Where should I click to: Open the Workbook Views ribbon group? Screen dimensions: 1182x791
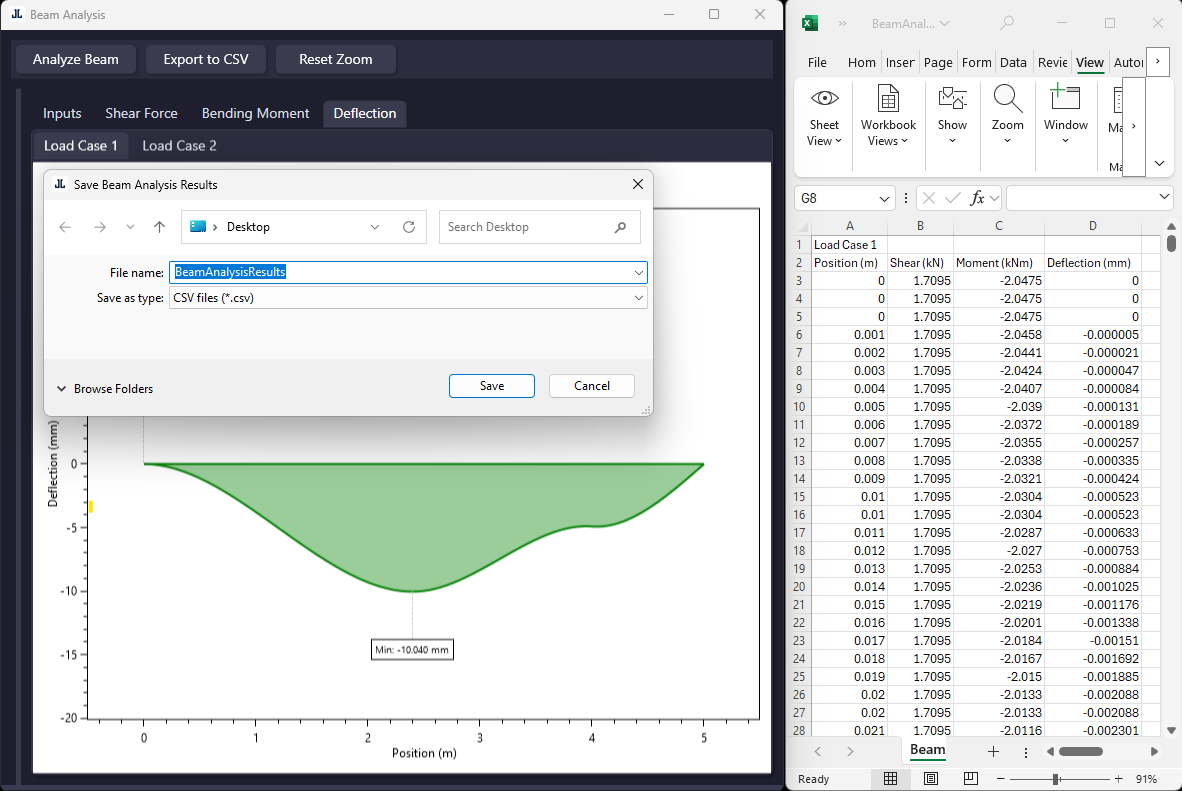point(888,115)
